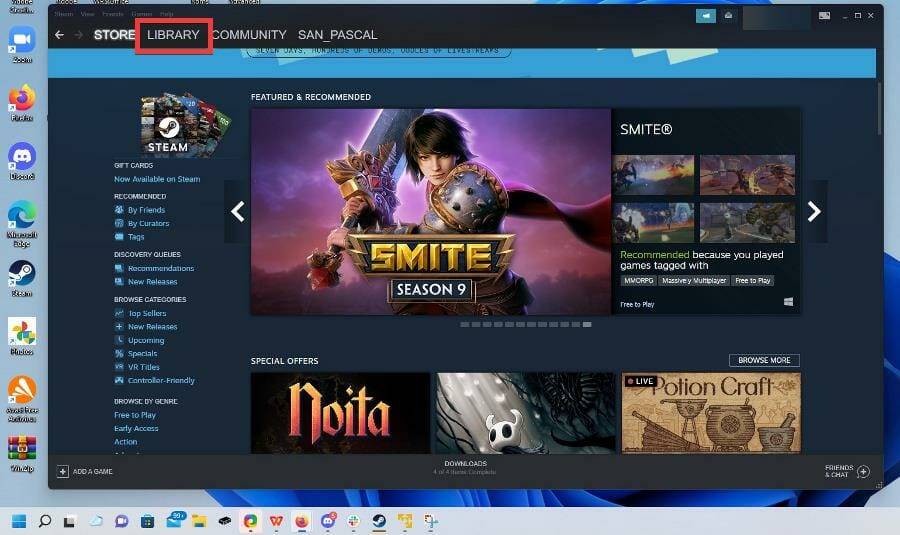Open Microsoft Edge desktop shortcut
This screenshot has width=900, height=535.
pyautogui.click(x=22, y=224)
